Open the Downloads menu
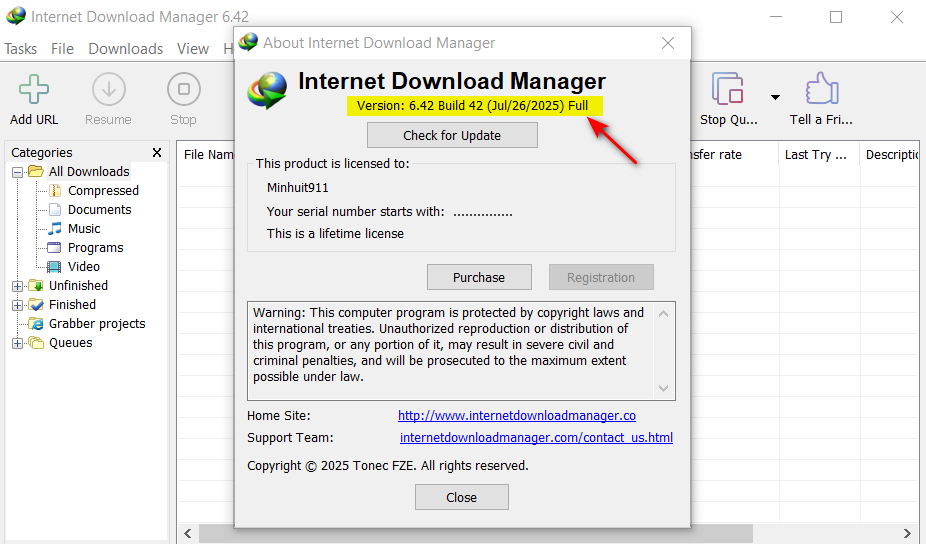The image size is (926, 544). click(x=126, y=48)
